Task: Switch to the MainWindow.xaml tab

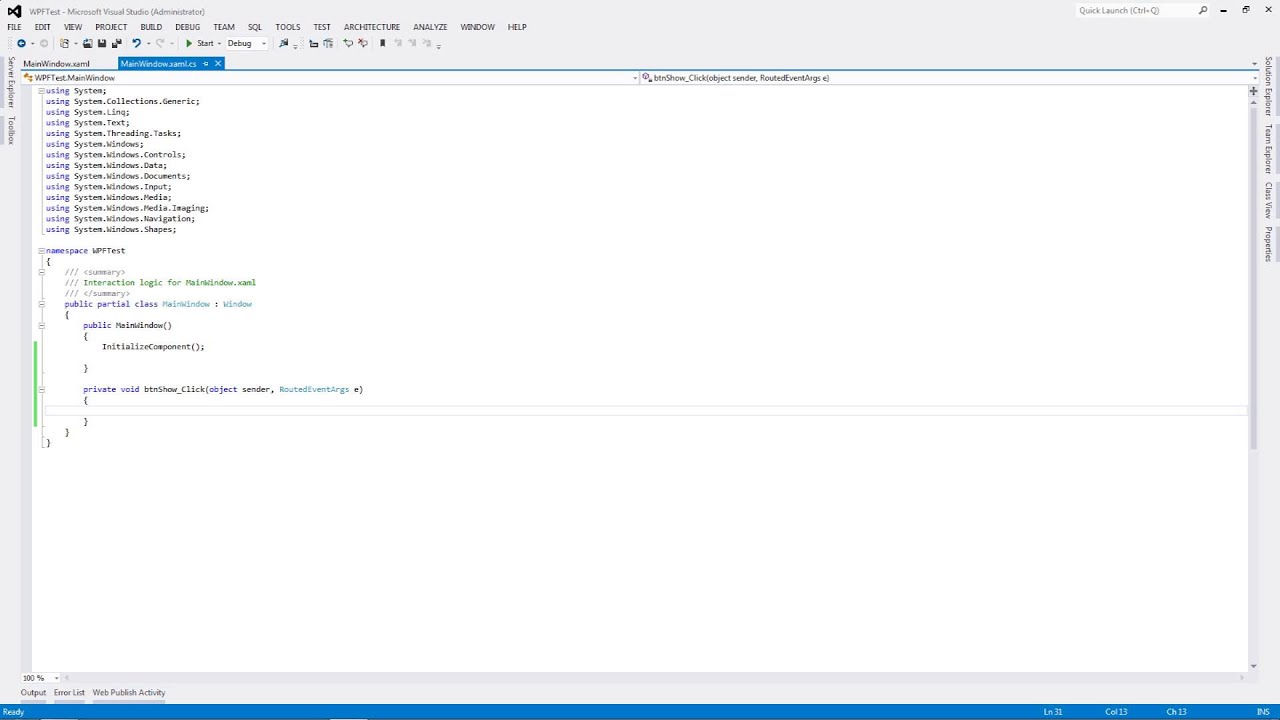Action: point(56,63)
